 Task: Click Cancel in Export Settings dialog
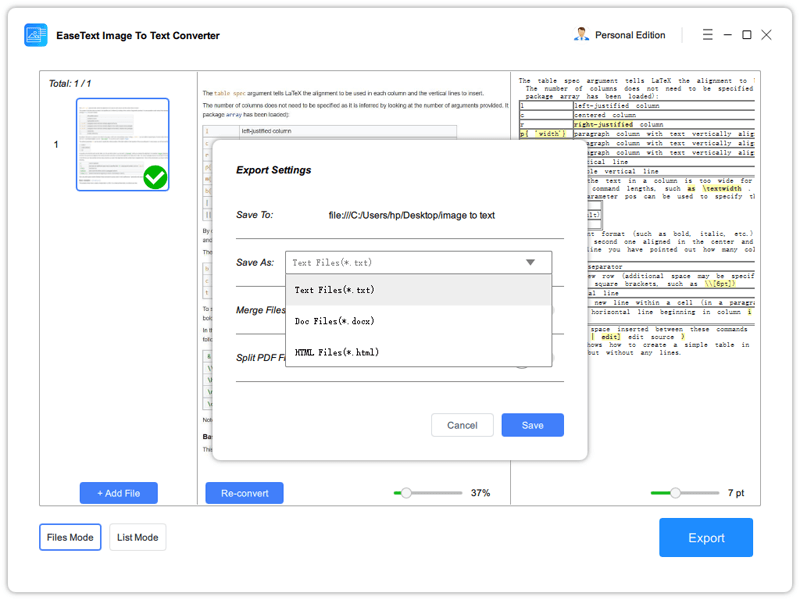[462, 425]
